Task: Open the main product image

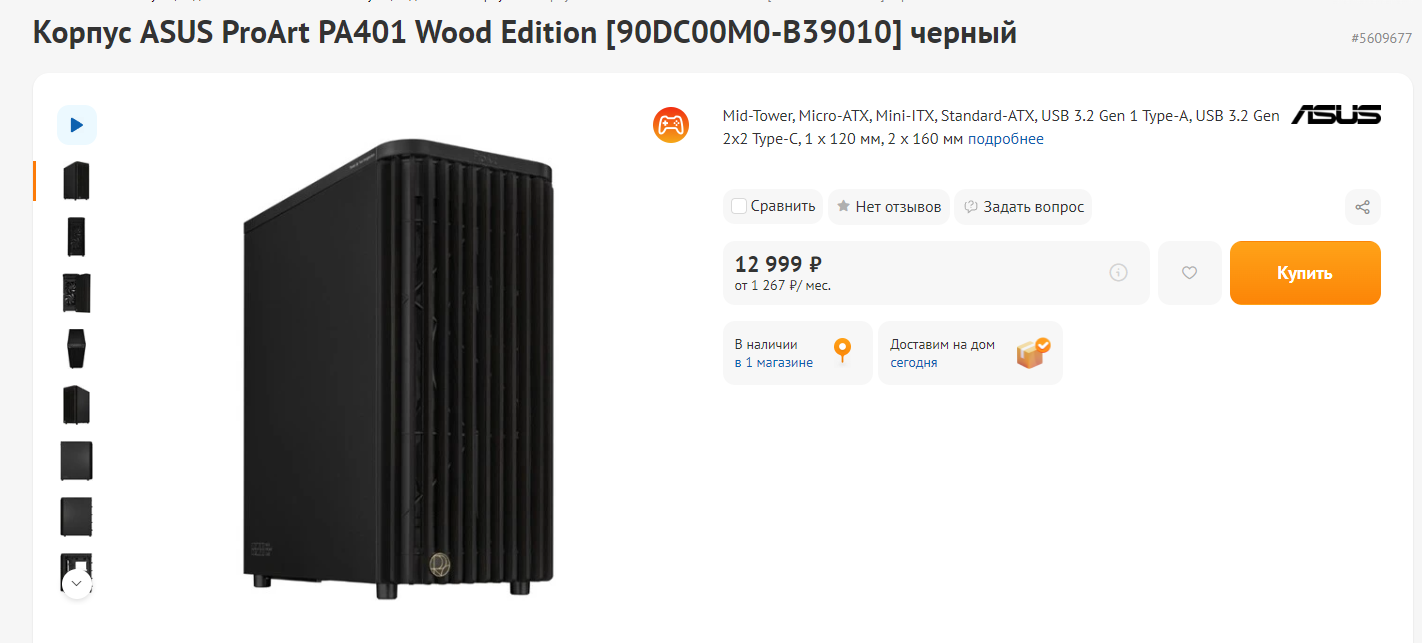Action: (398, 368)
